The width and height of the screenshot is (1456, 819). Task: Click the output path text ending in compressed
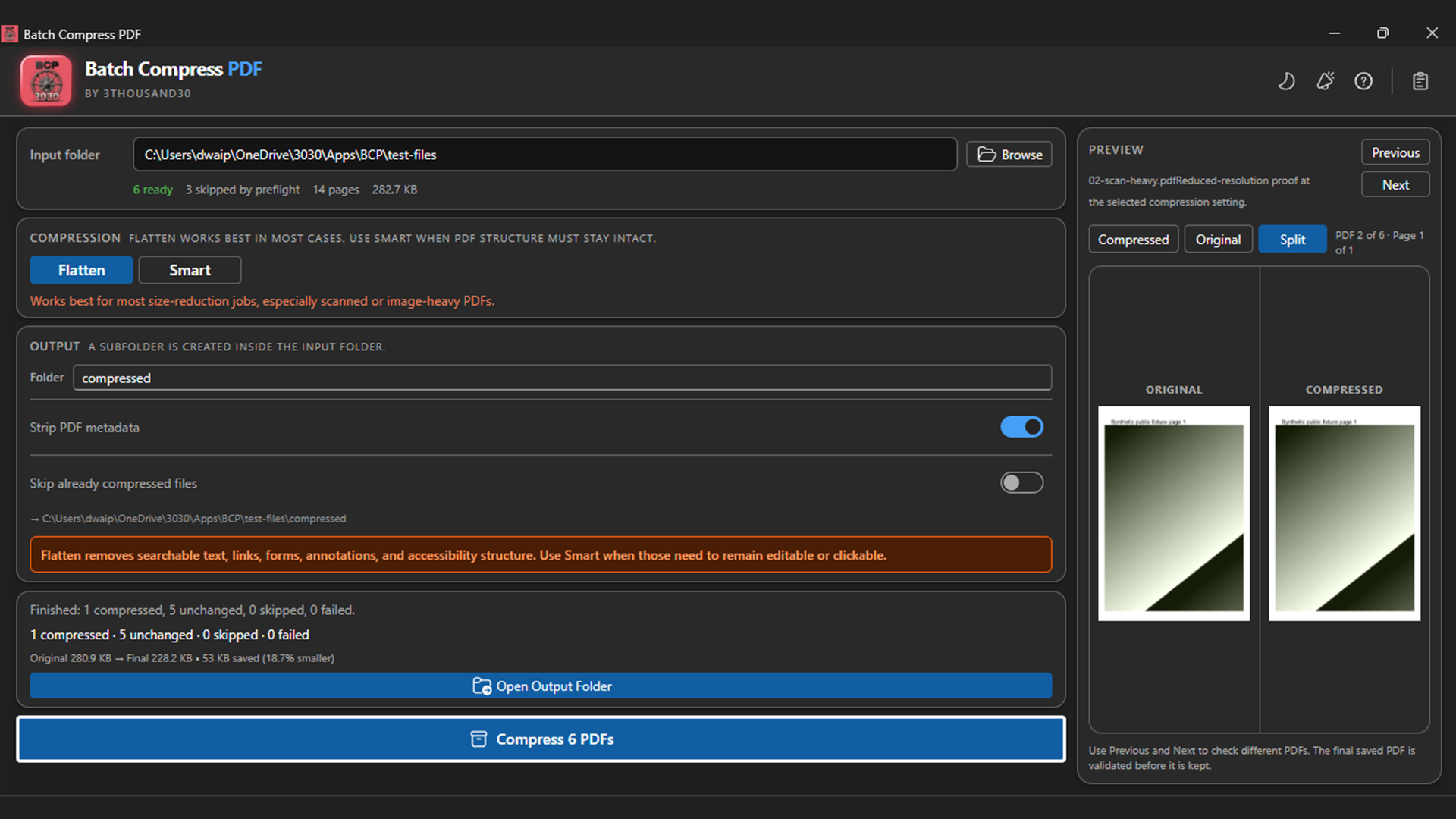(188, 519)
